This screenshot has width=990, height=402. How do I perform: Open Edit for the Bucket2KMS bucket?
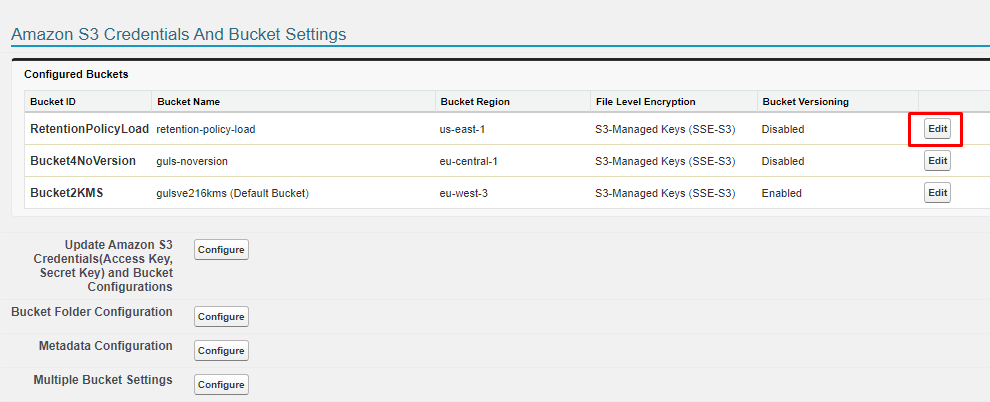point(937,193)
